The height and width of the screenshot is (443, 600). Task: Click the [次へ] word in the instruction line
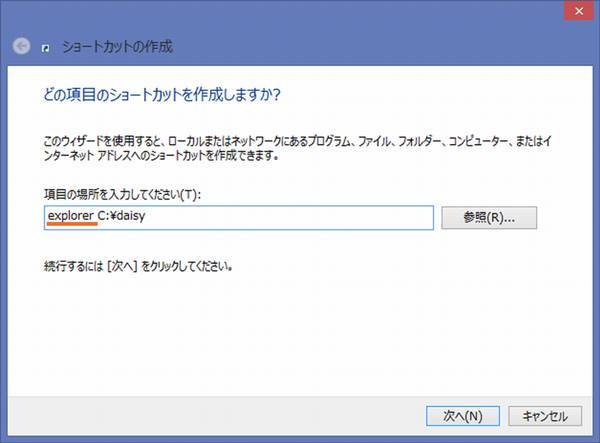point(122,266)
